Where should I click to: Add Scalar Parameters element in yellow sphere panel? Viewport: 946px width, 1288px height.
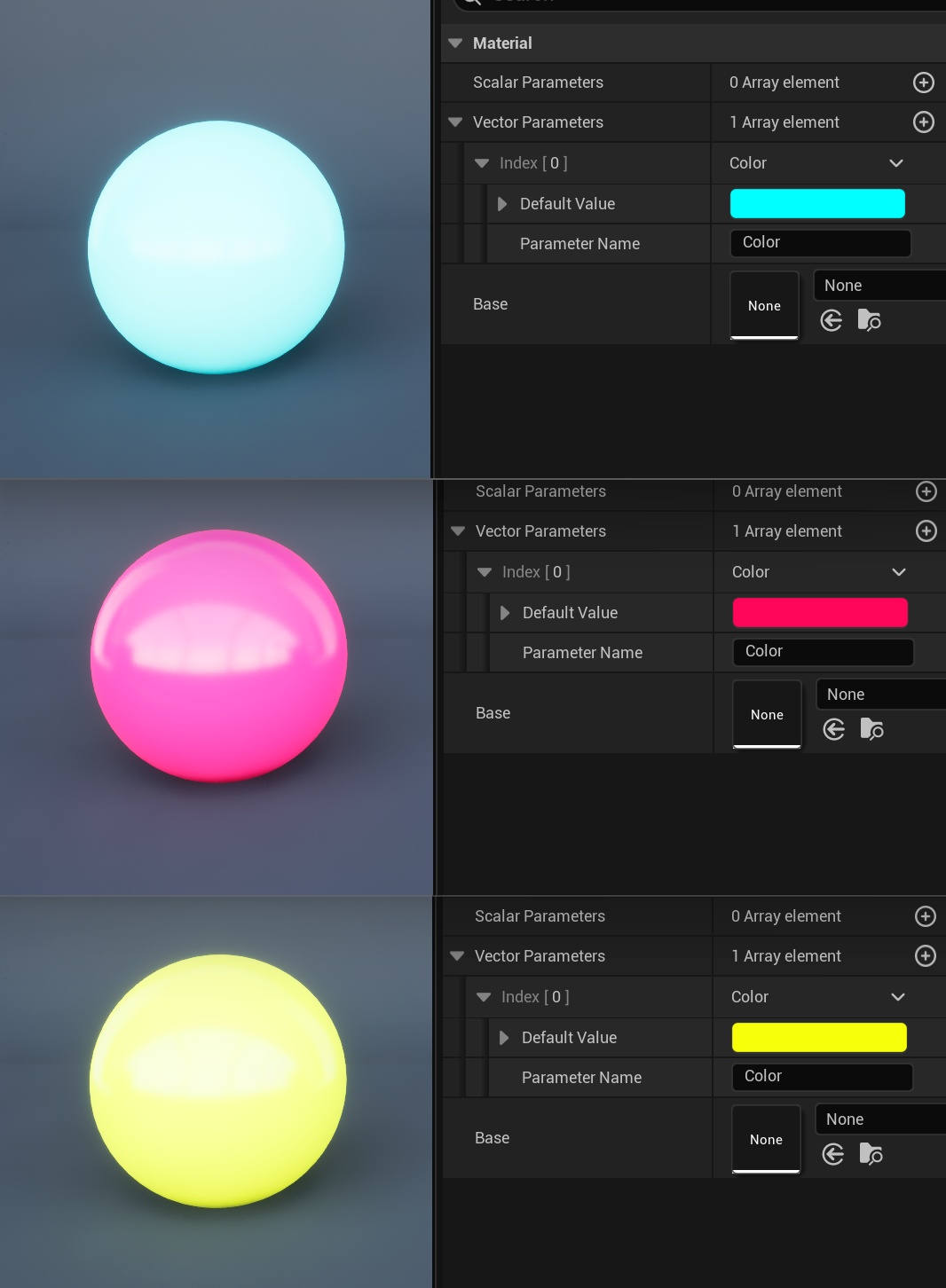[x=925, y=916]
